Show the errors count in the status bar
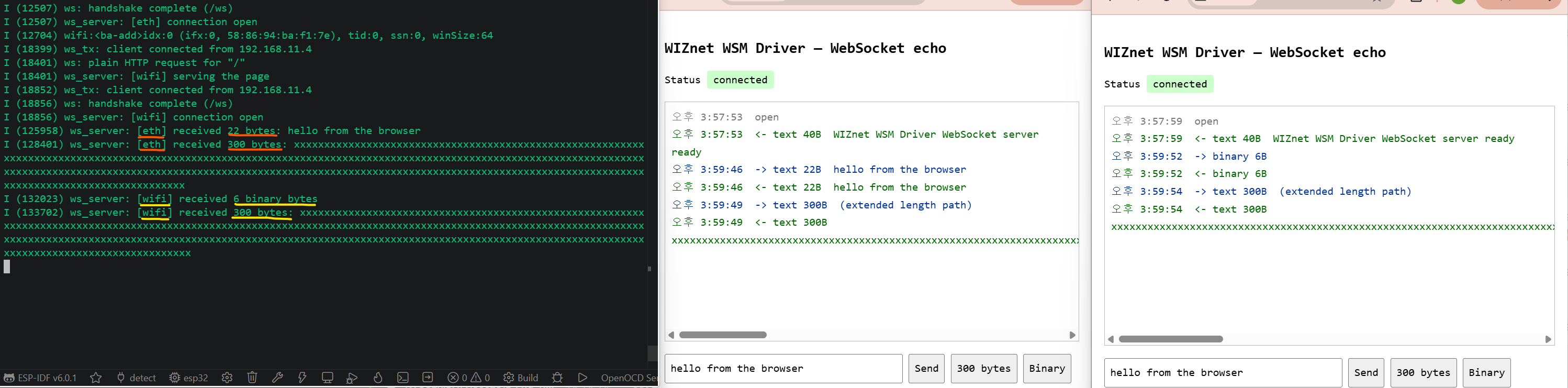Image resolution: width=1568 pixels, height=388 pixels. (x=457, y=378)
